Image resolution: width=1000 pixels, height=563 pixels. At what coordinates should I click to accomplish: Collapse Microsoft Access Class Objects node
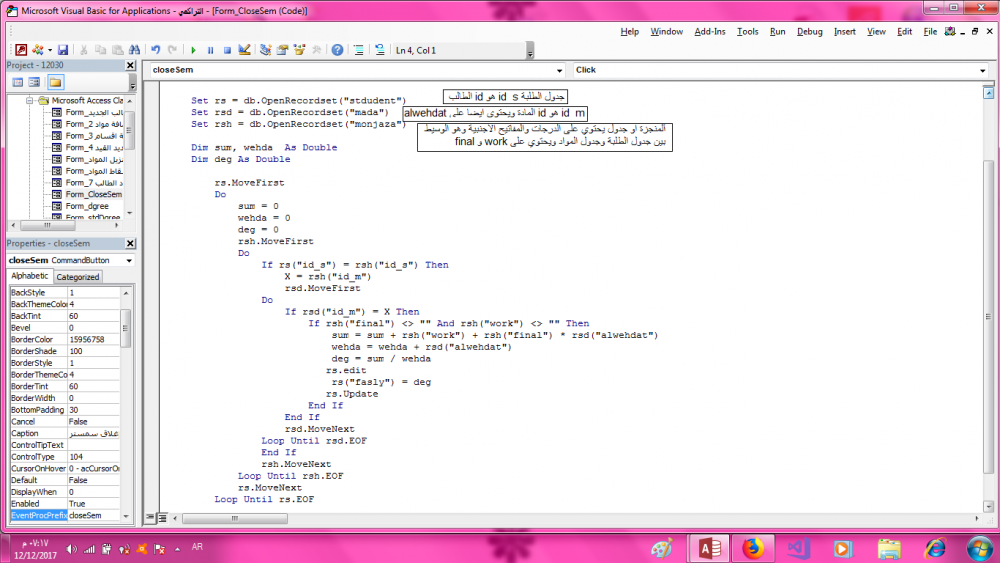click(x=29, y=101)
